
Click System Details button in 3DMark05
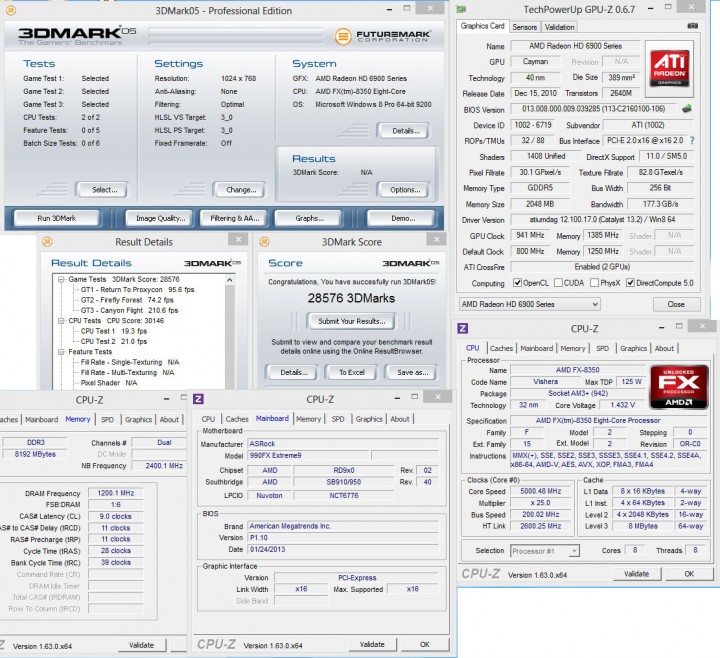tap(405, 131)
